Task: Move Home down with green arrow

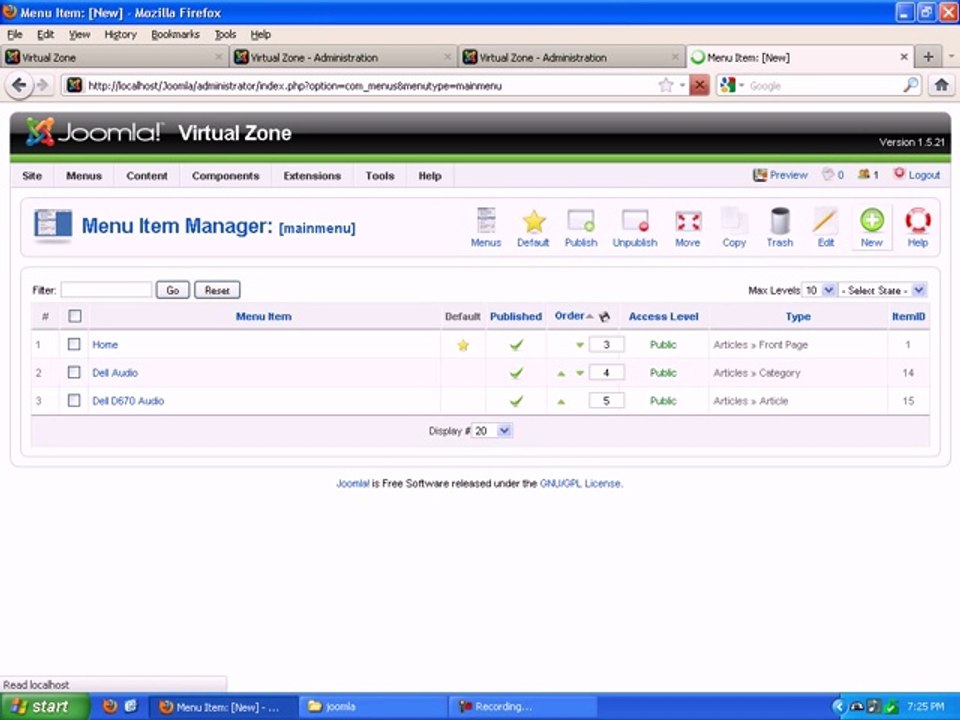Action: point(579,345)
